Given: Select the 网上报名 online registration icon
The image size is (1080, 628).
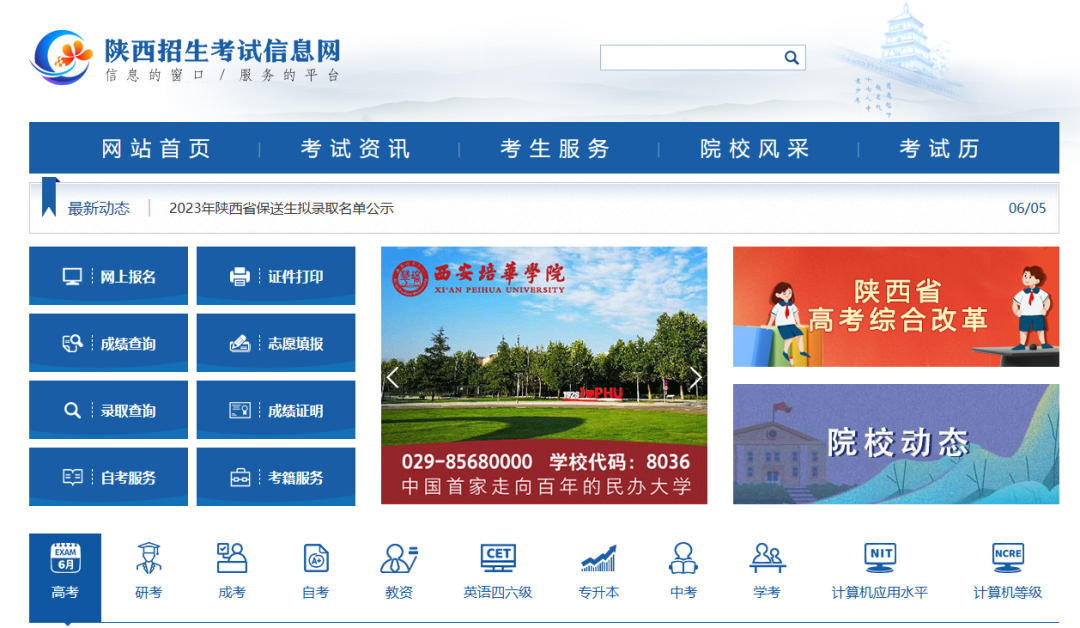Looking at the screenshot, I should [108, 275].
